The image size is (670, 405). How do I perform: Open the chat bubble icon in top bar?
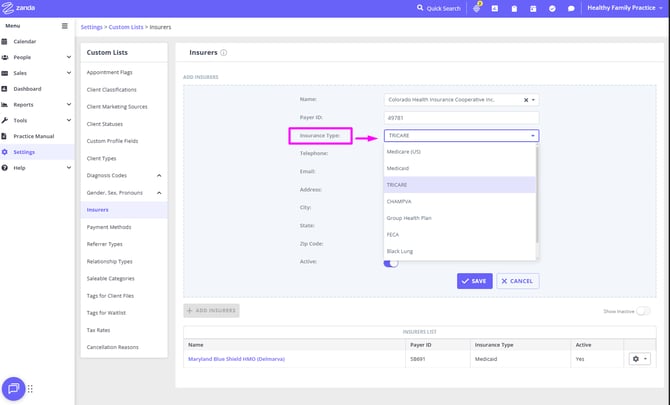coord(571,8)
